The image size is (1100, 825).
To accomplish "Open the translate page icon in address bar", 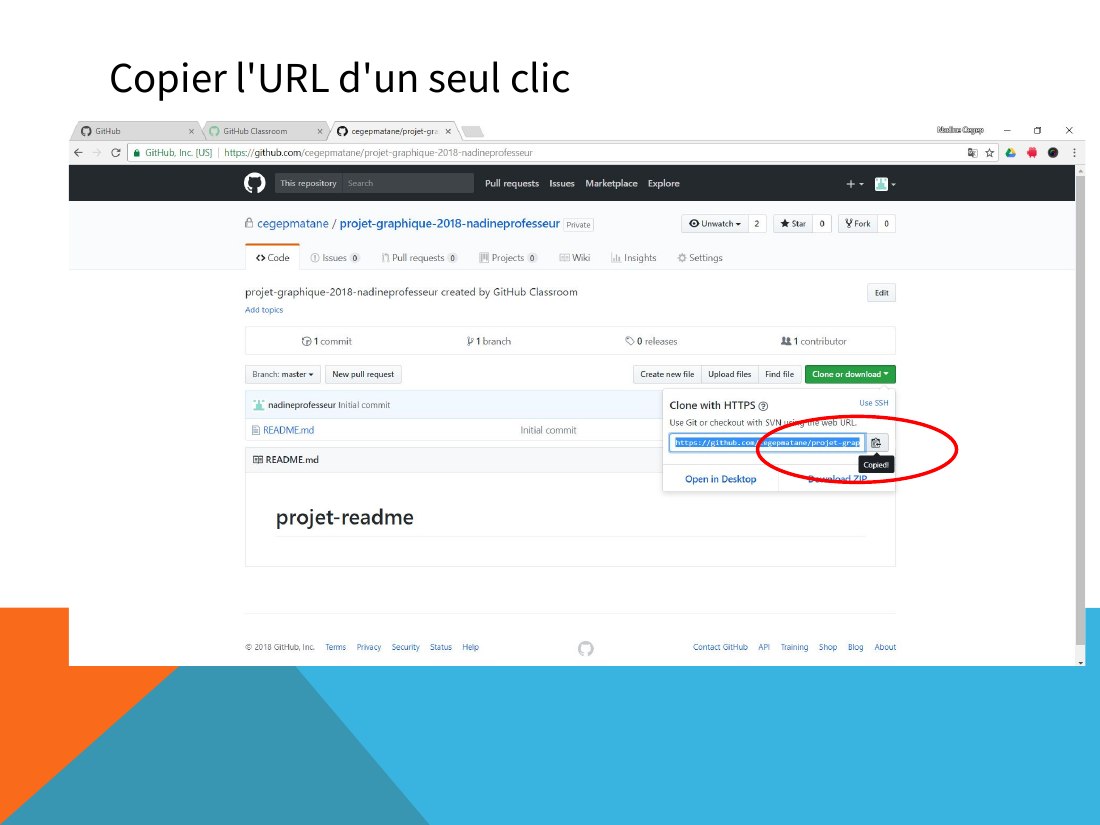I will (x=972, y=152).
